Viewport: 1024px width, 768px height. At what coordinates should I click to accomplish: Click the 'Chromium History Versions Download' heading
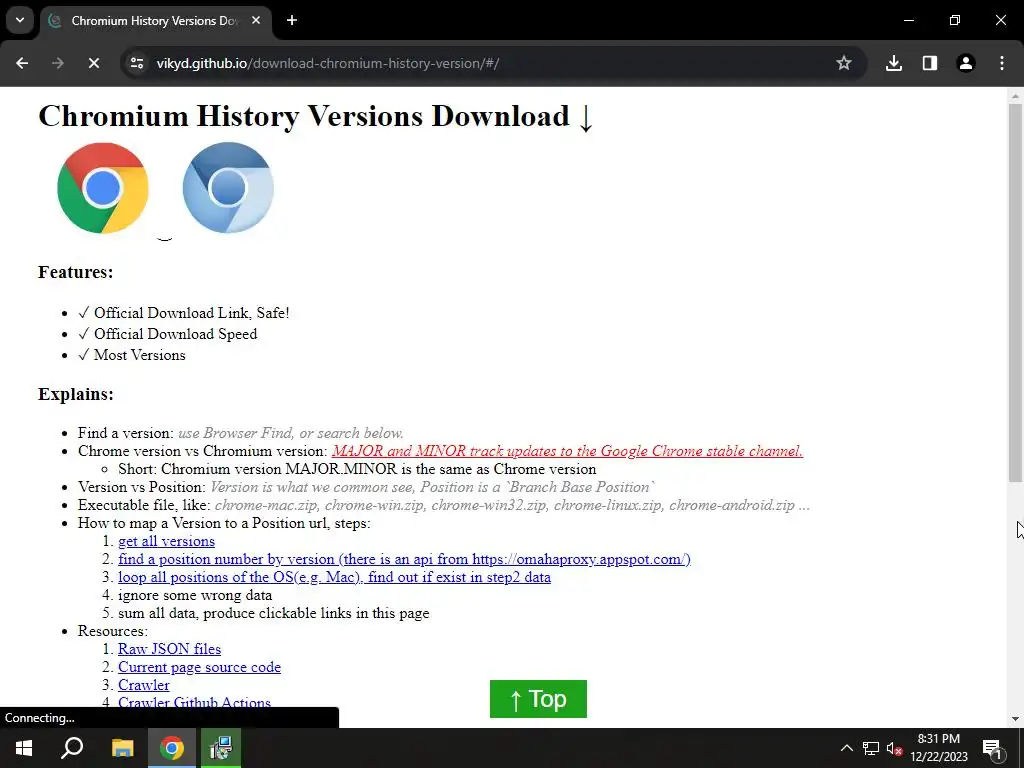tap(315, 116)
